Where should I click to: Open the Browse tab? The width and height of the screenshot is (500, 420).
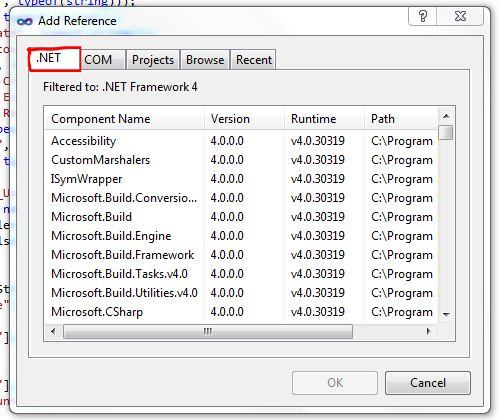coord(205,60)
